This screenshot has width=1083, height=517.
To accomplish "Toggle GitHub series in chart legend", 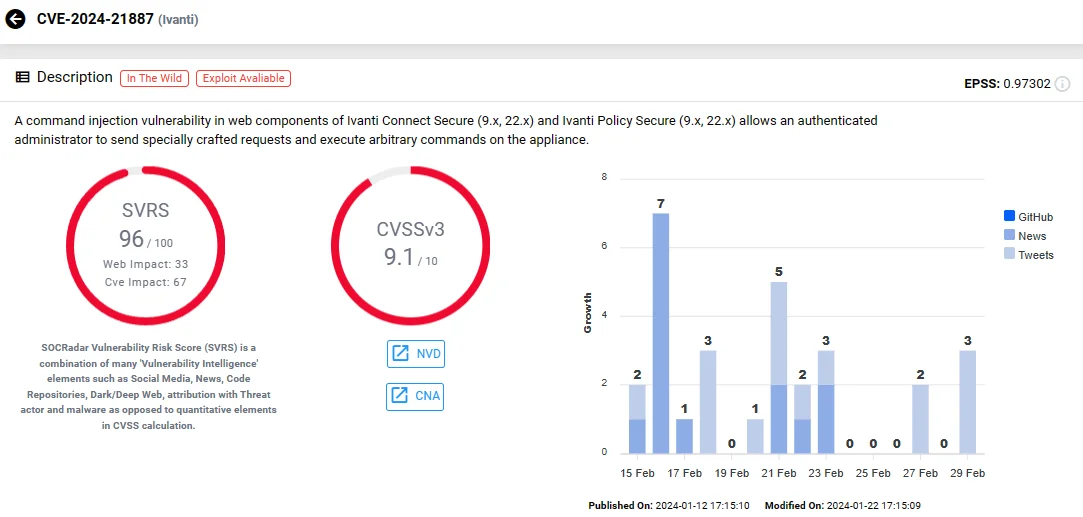I will (x=1028, y=217).
